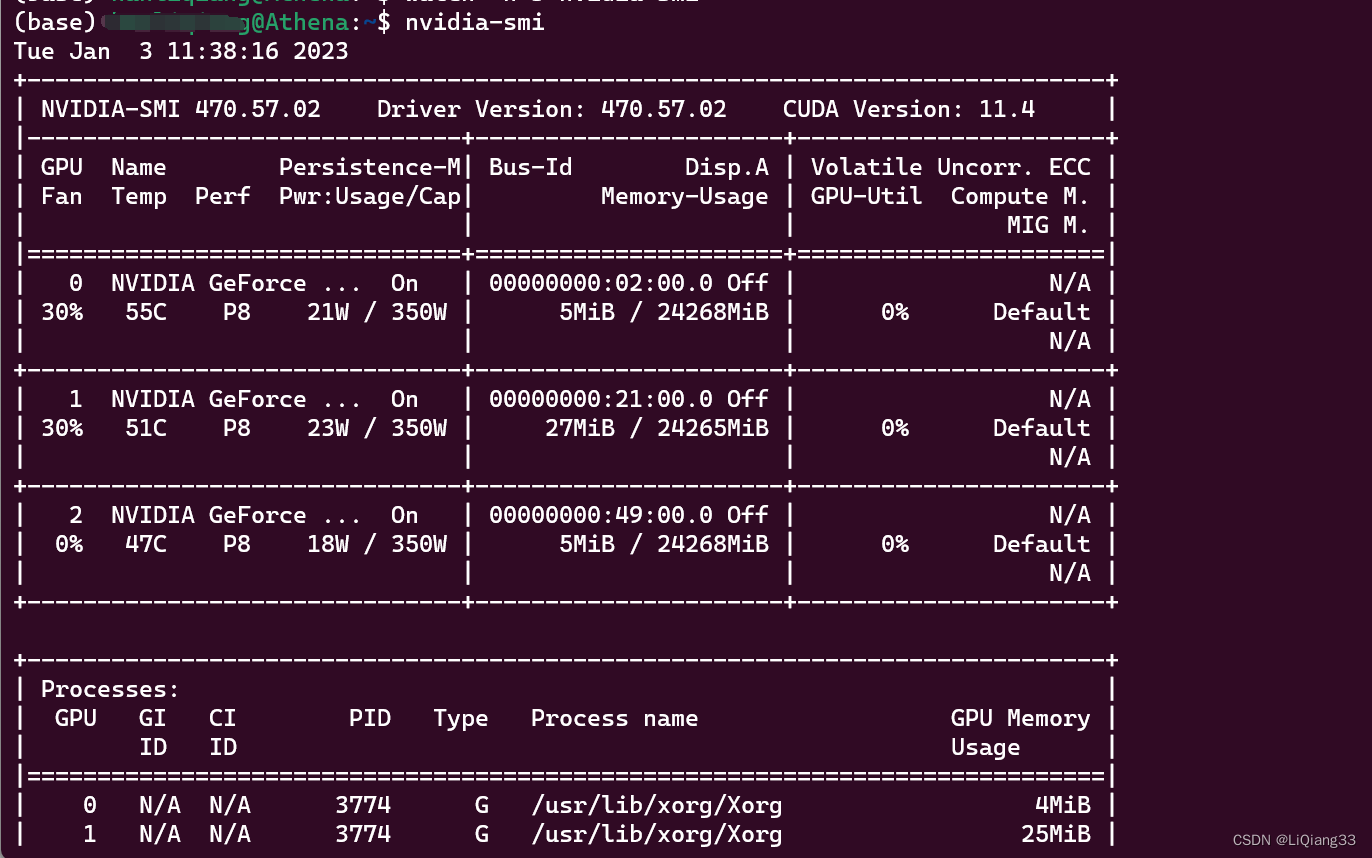This screenshot has width=1372, height=858.
Task: Click the Type column header in Processes
Action: [x=461, y=718]
